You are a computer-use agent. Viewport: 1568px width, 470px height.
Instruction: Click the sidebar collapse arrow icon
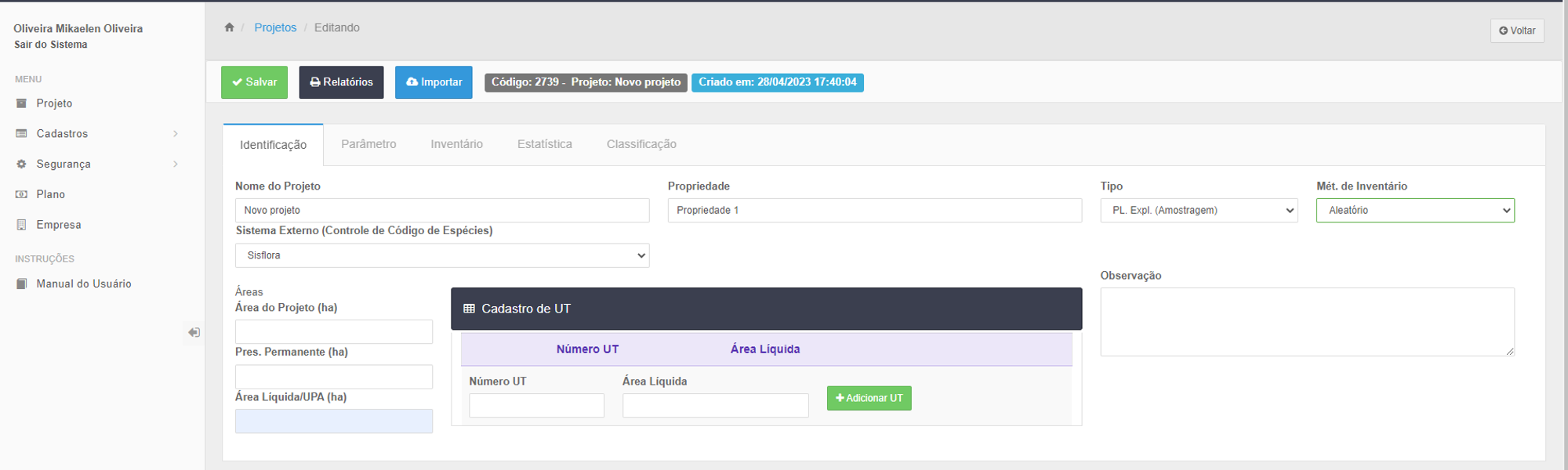[x=194, y=332]
